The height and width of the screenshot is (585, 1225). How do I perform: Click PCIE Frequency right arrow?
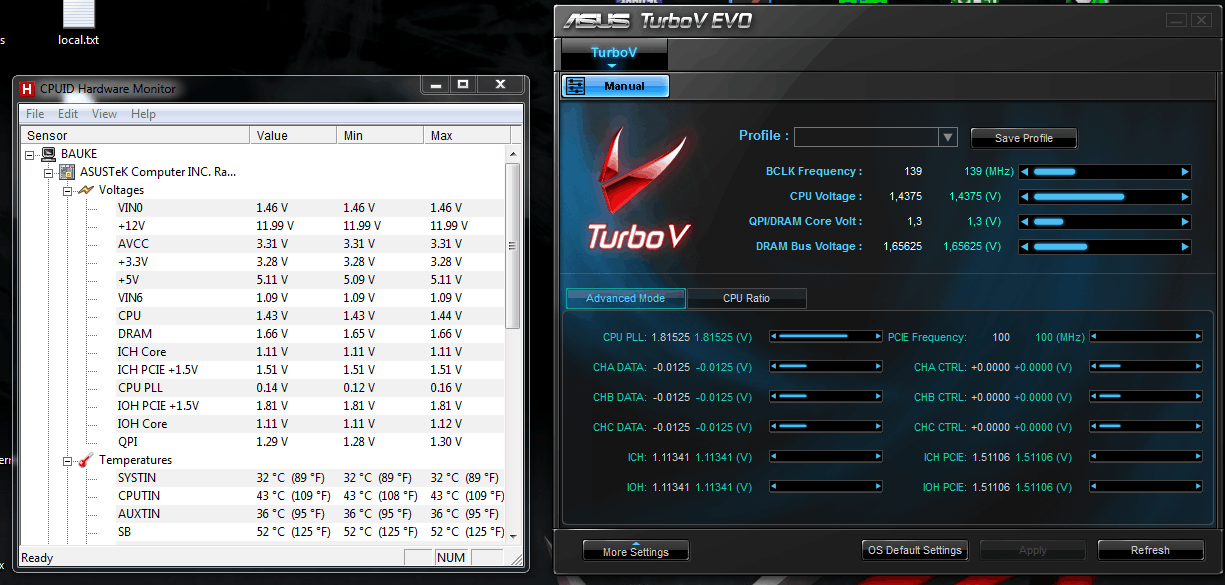point(1196,337)
